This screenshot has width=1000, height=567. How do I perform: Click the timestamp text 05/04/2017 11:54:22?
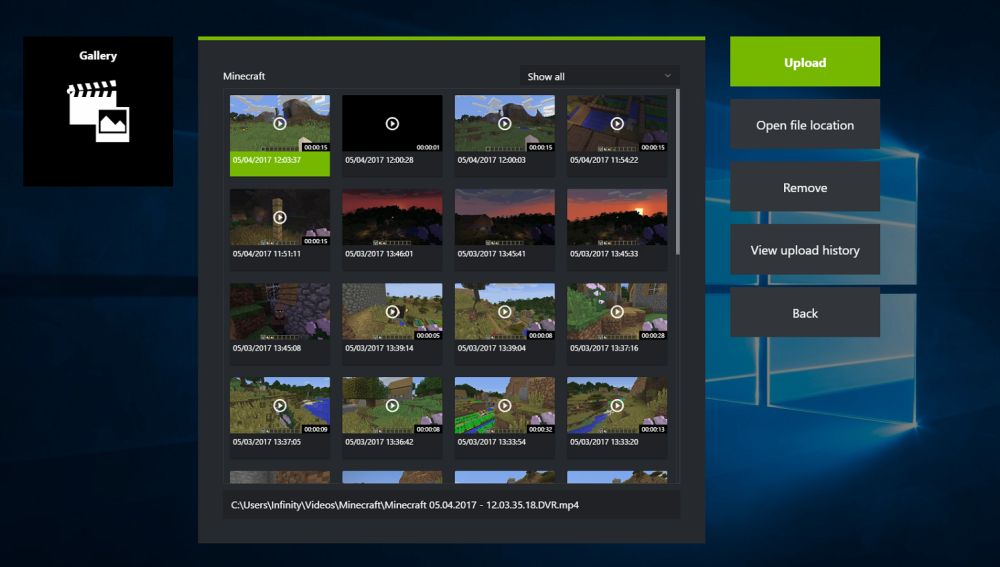point(604,160)
